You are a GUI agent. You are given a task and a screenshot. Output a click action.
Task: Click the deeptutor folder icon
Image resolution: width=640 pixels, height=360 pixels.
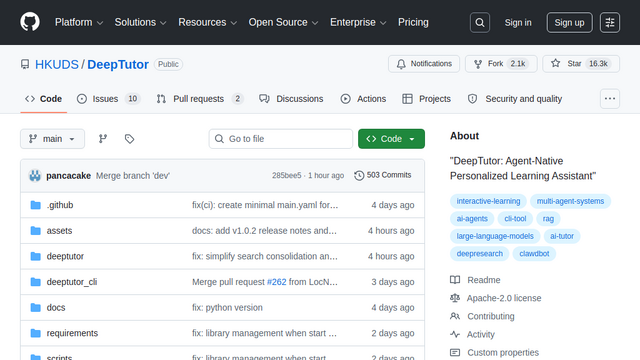pos(36,256)
